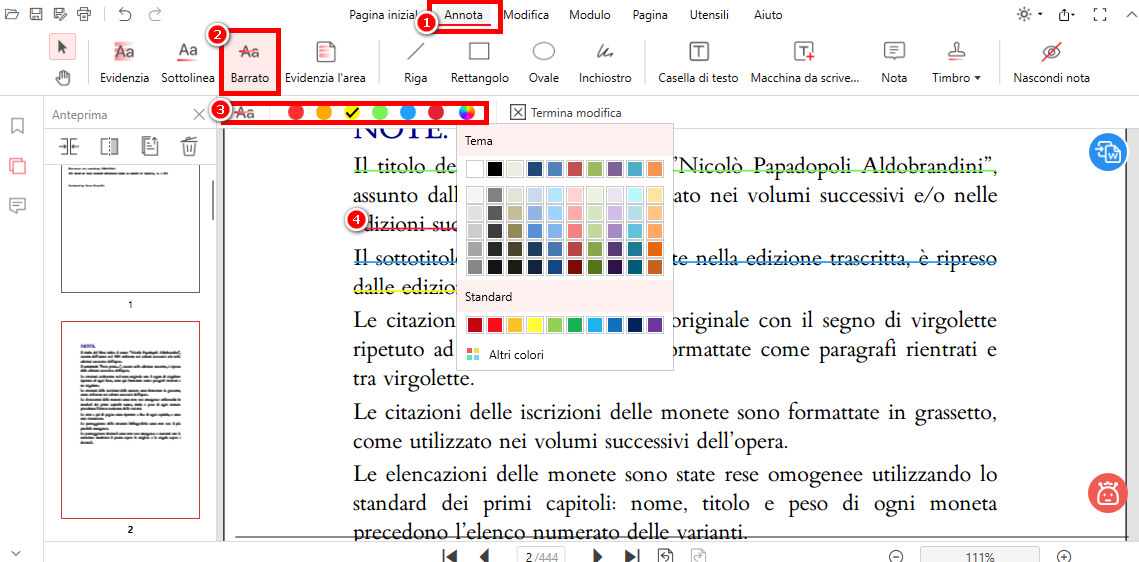The height and width of the screenshot is (562, 1139).
Task: Switch to the Annota tab
Action: click(463, 15)
